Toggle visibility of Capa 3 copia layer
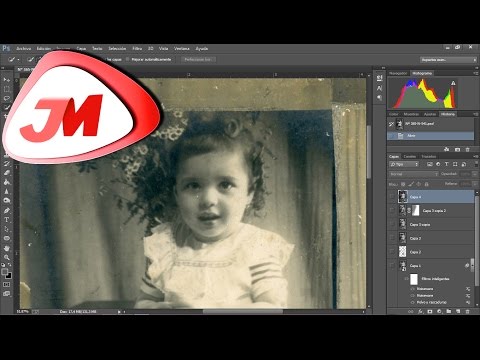The height and width of the screenshot is (360, 480). (392, 224)
